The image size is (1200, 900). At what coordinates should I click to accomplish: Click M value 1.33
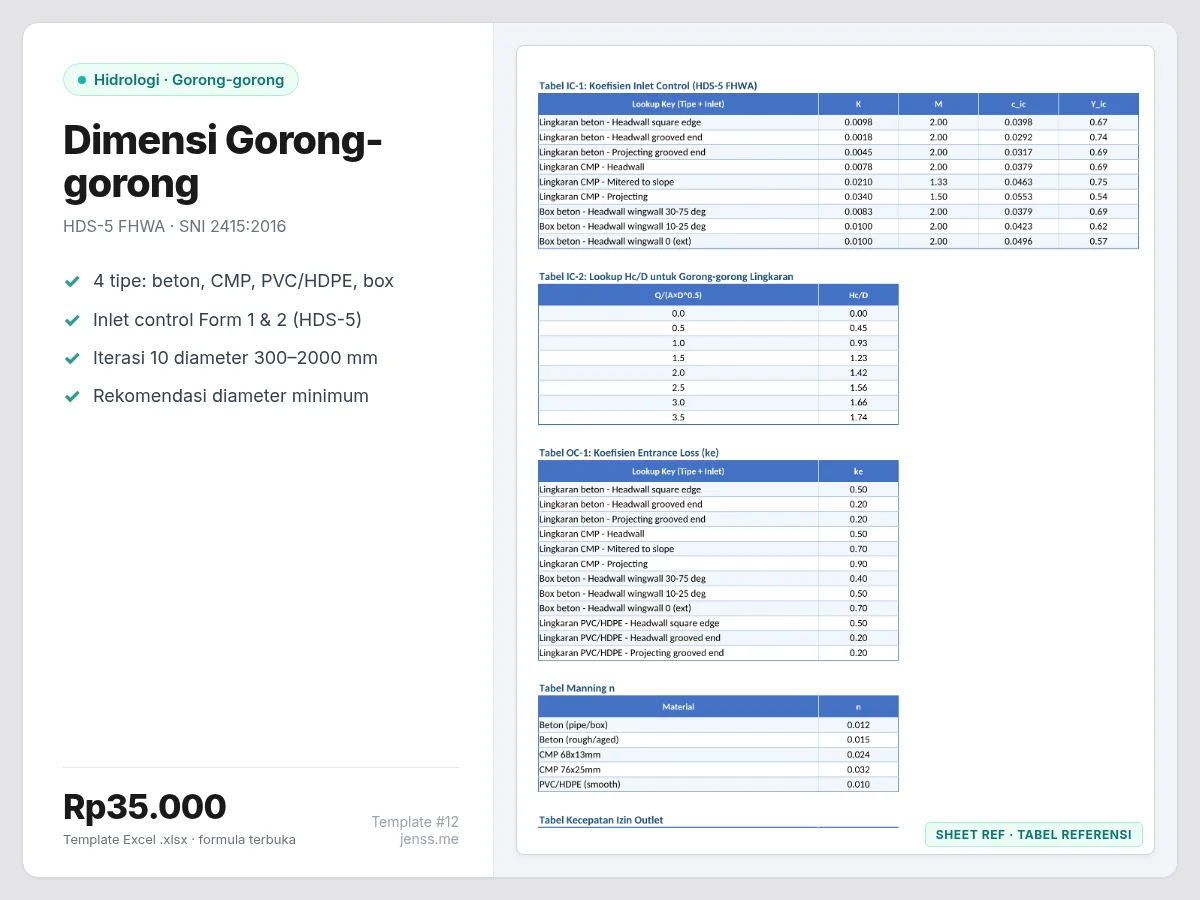tap(938, 182)
